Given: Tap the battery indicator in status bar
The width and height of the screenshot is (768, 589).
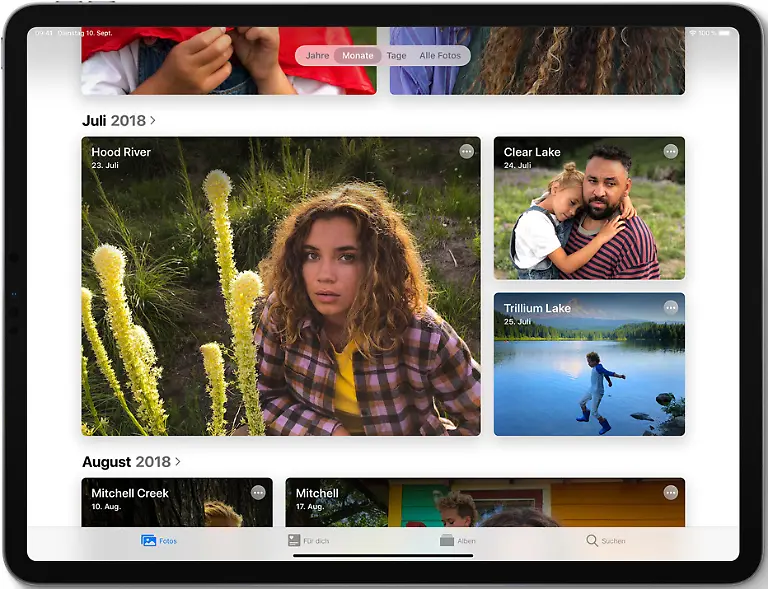Looking at the screenshot, I should [x=726, y=33].
